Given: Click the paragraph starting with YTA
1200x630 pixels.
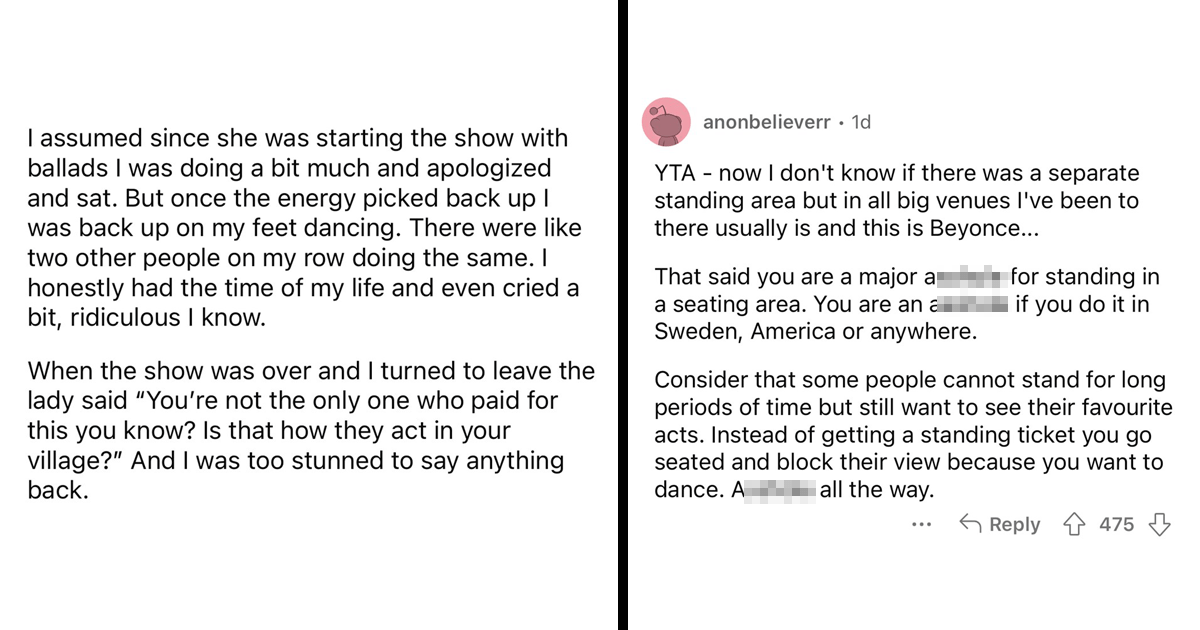Looking at the screenshot, I should (897, 201).
